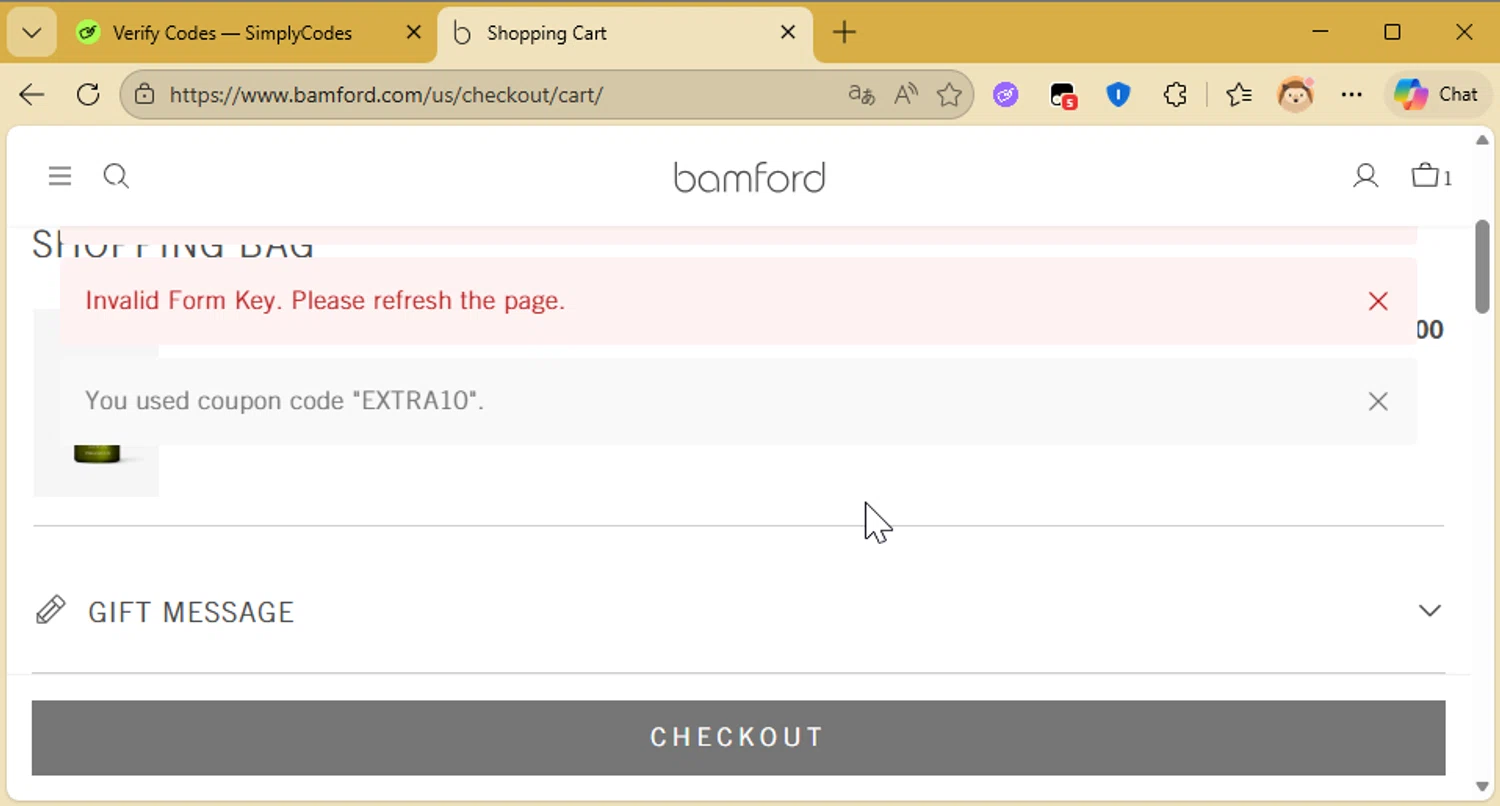Click the product thumbnail image

(x=96, y=403)
